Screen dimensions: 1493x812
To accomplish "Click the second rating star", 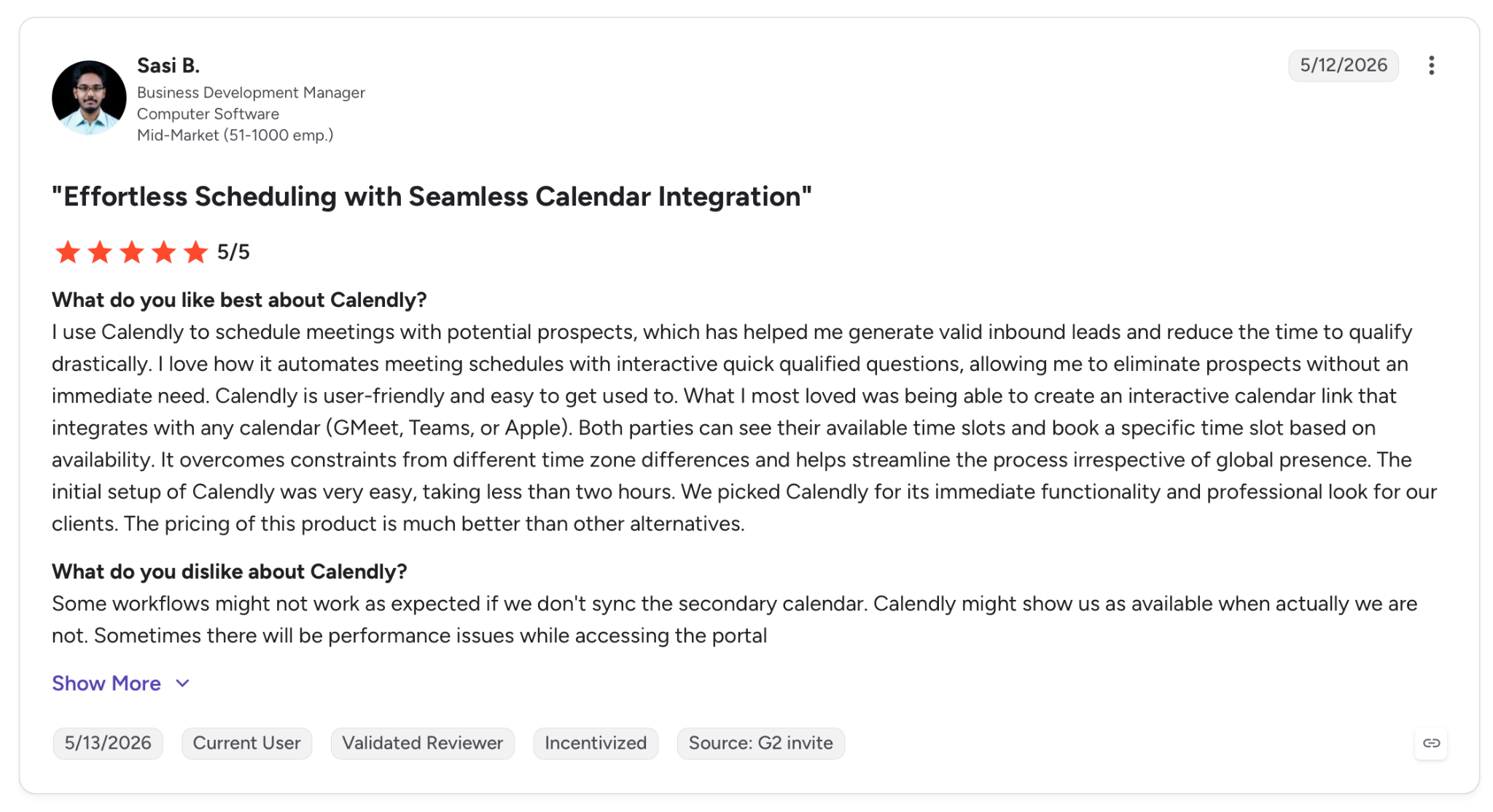I will point(100,252).
